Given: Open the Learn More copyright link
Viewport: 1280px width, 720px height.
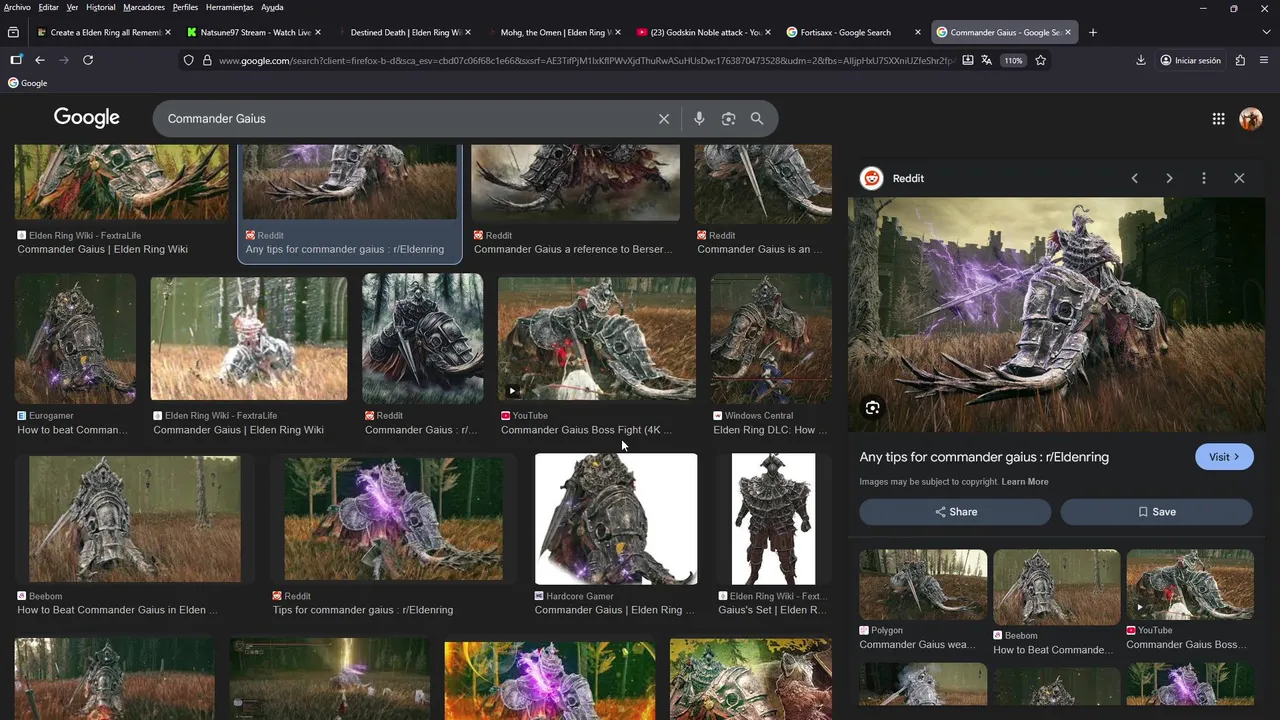Looking at the screenshot, I should click(x=1025, y=482).
